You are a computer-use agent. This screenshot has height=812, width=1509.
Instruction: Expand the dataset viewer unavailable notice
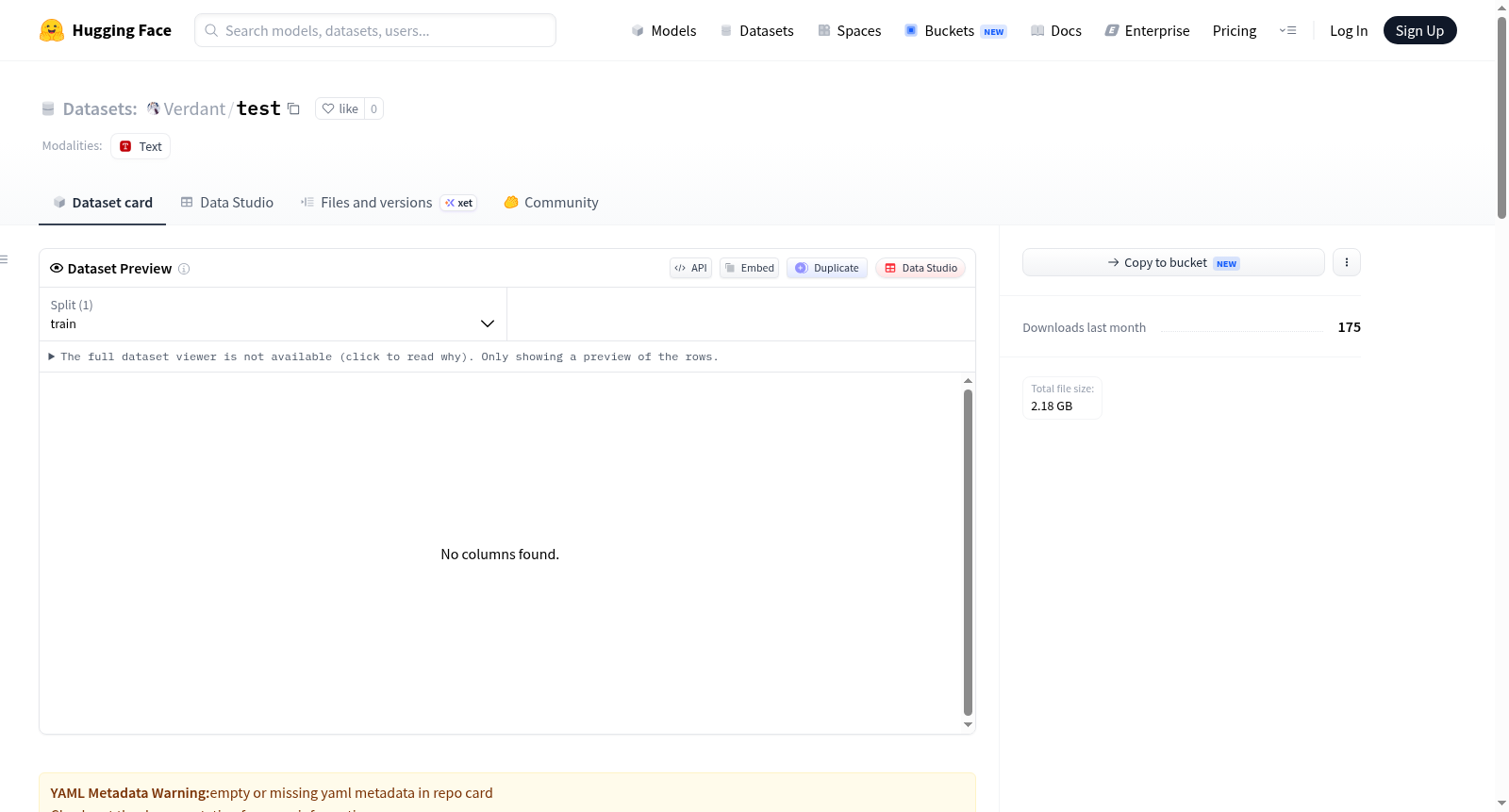(x=384, y=356)
